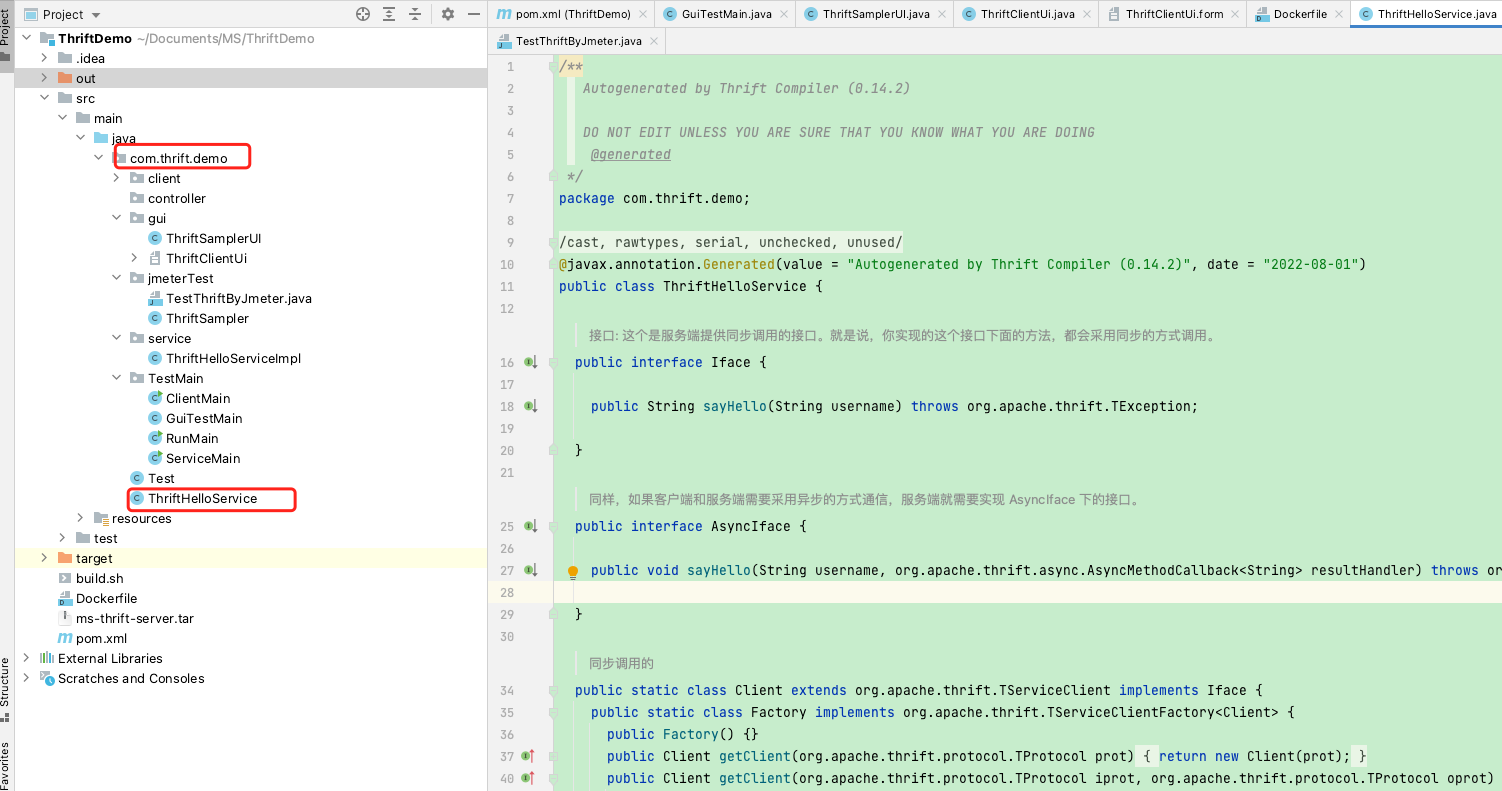
Task: Click implemented gutter icon on line 25
Action: (x=530, y=526)
